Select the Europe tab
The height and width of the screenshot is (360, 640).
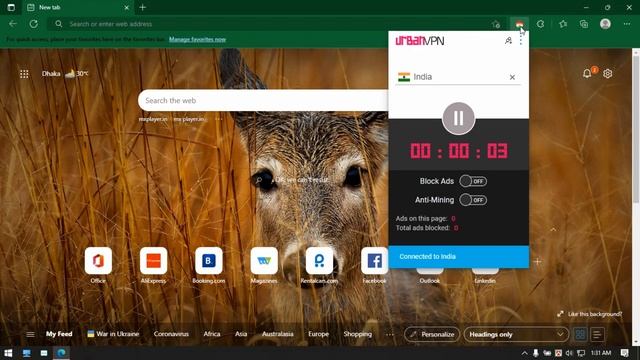point(318,334)
